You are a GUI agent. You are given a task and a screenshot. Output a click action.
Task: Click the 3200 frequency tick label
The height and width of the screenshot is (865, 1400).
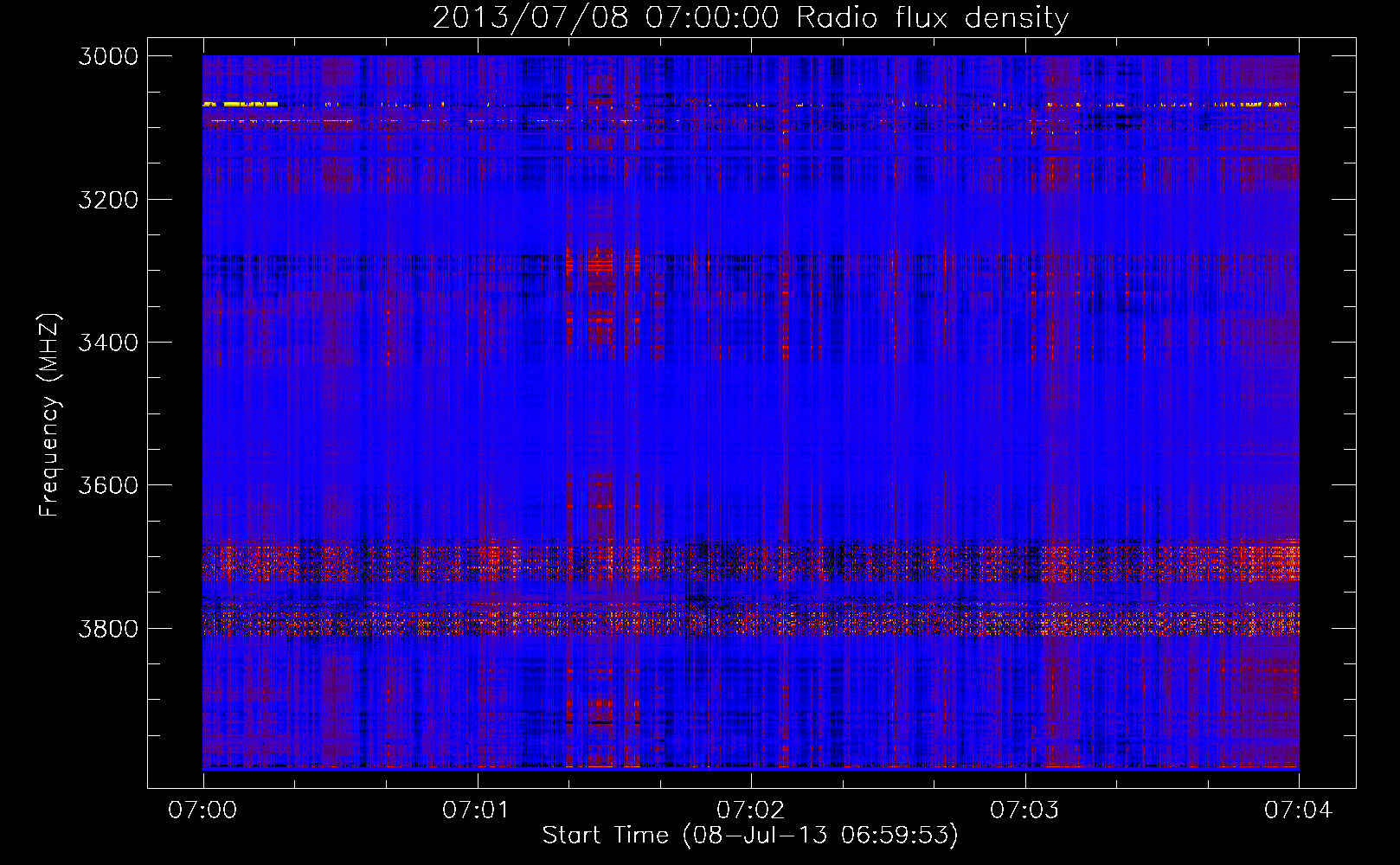pos(108,200)
